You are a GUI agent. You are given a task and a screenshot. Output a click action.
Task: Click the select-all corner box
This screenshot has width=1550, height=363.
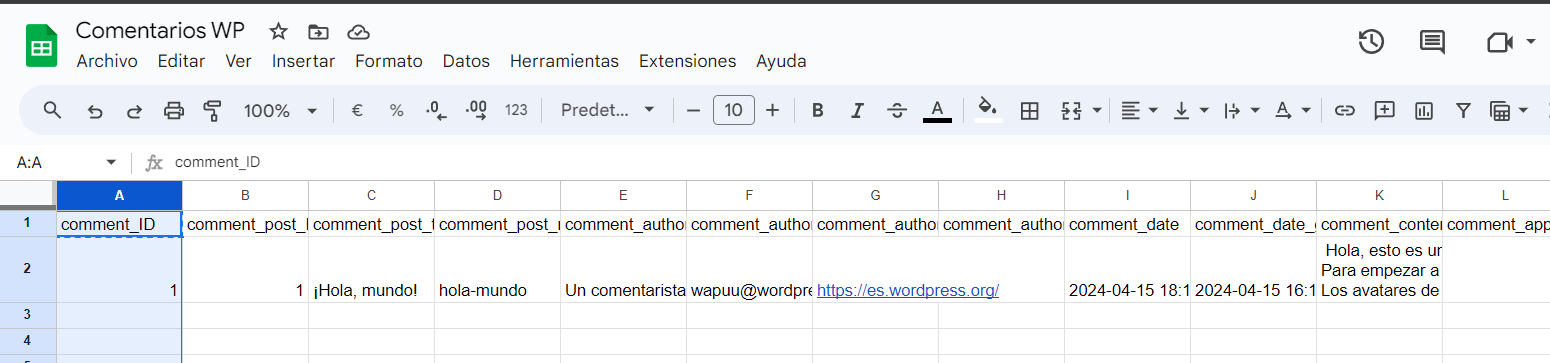tap(28, 195)
